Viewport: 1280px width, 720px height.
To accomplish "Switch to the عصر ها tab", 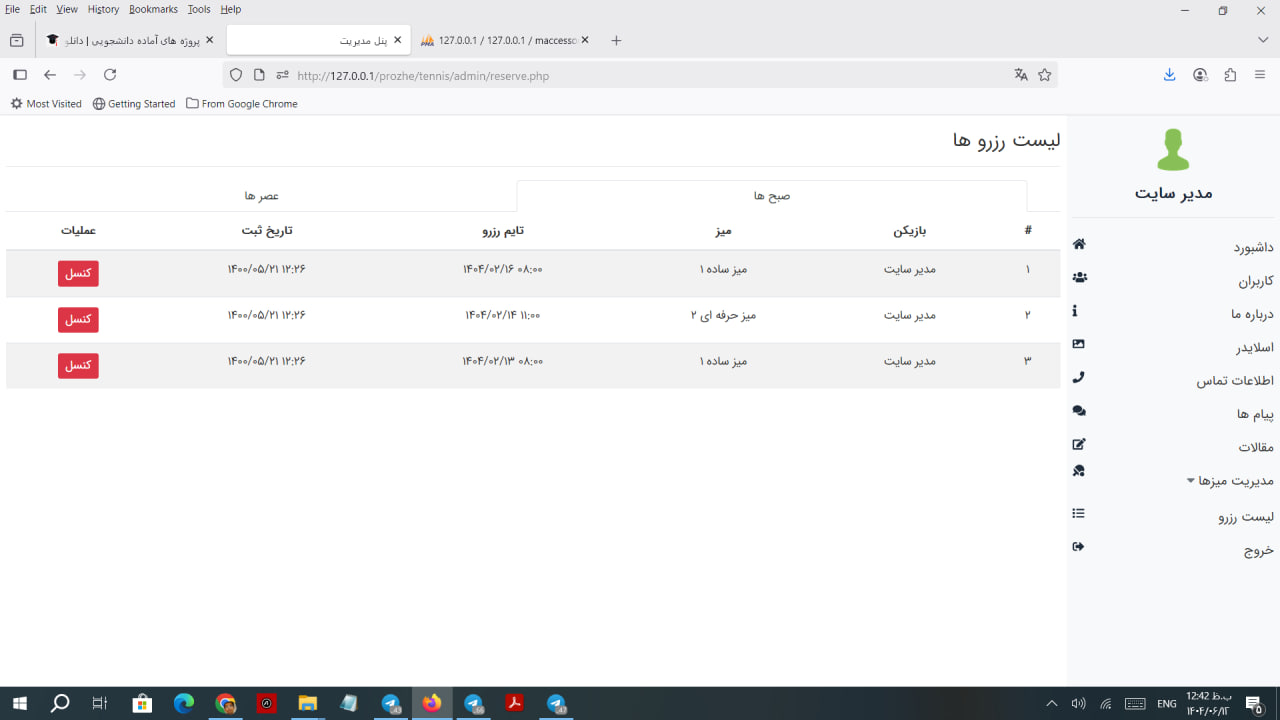I will click(261, 196).
